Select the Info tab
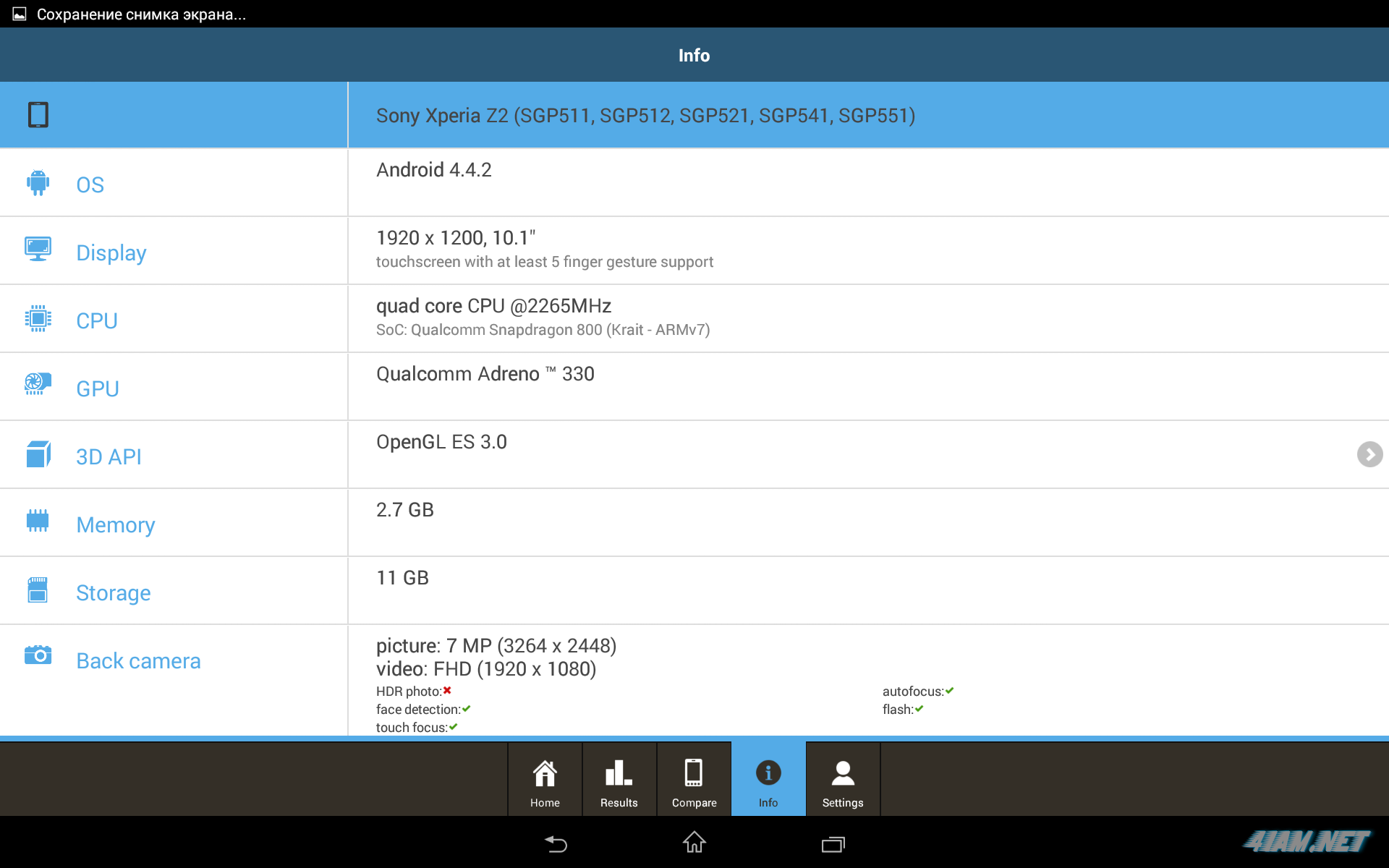 768,780
